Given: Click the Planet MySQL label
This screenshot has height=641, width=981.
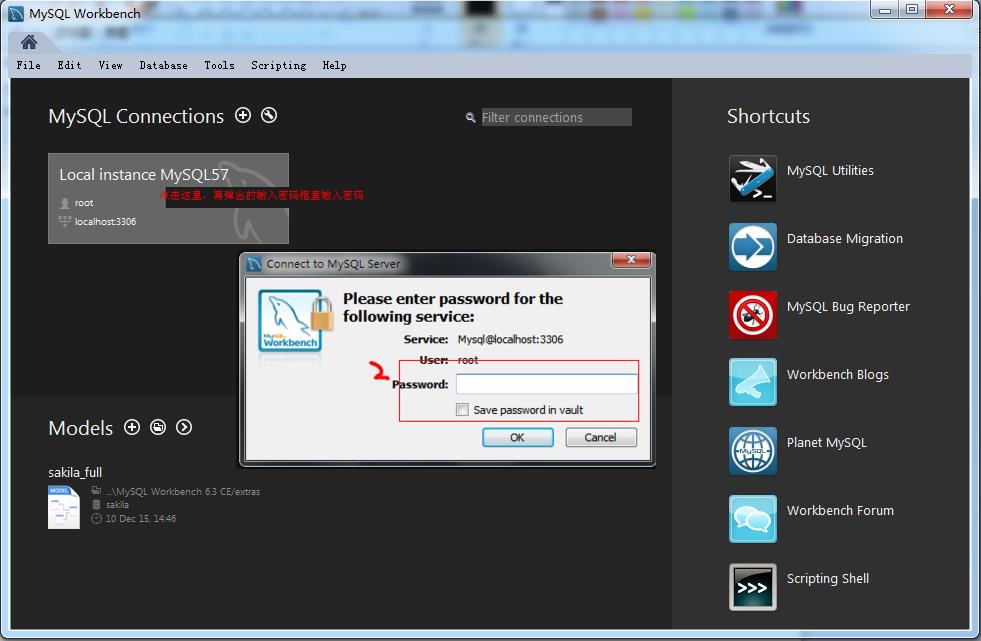Looking at the screenshot, I should click(826, 443).
